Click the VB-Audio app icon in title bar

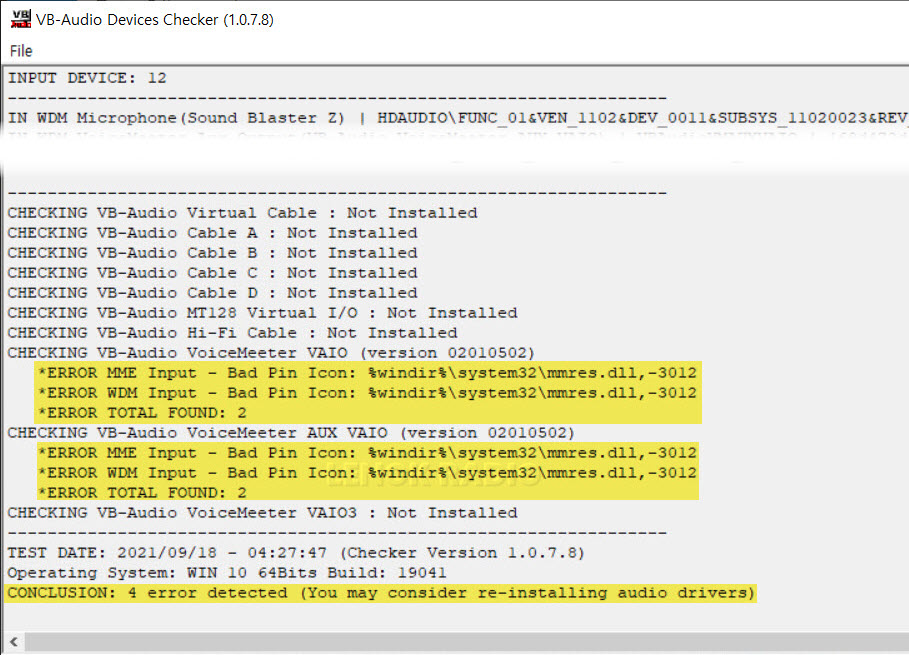(x=21, y=19)
